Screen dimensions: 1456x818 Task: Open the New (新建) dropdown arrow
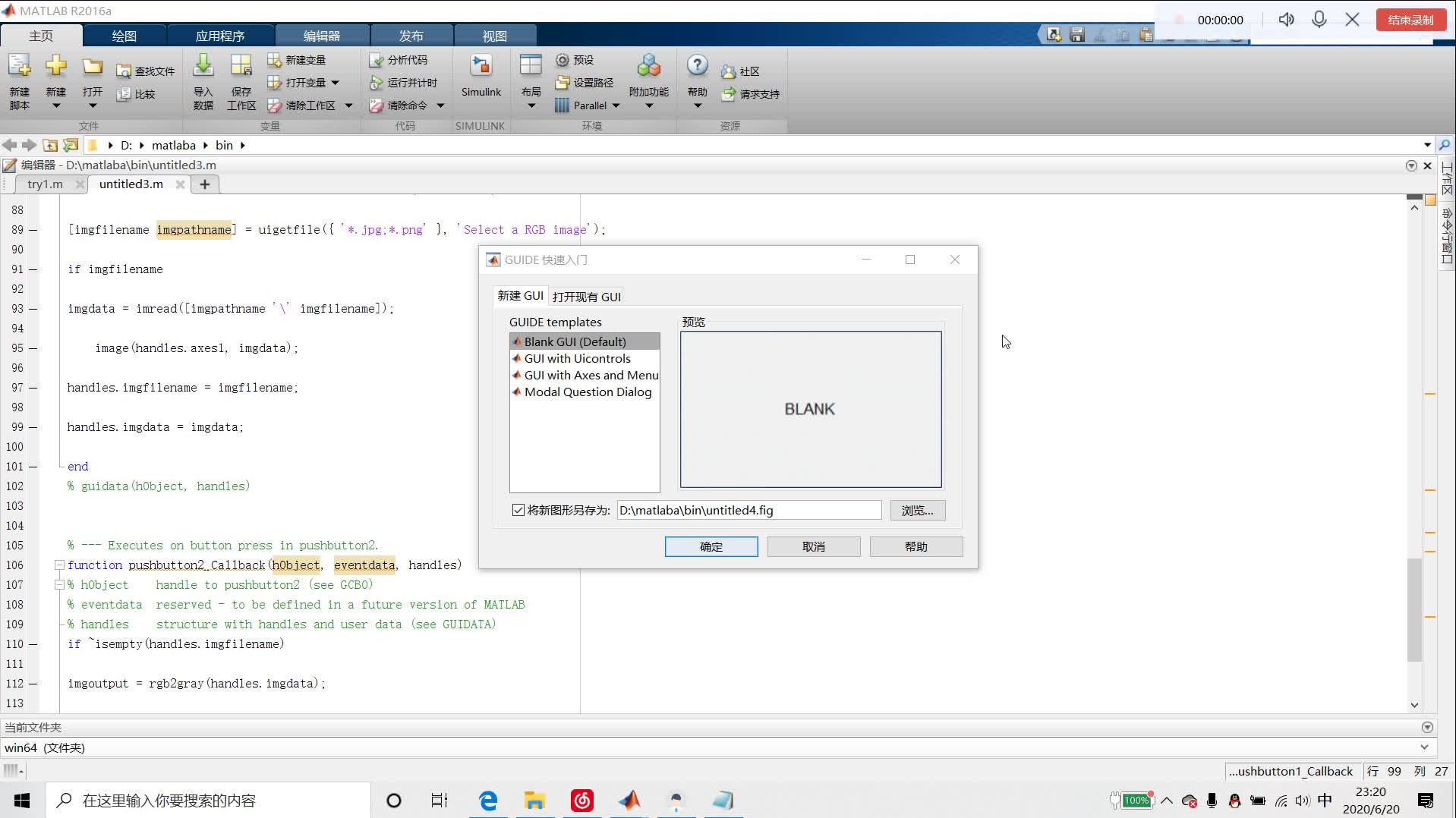pos(55,105)
